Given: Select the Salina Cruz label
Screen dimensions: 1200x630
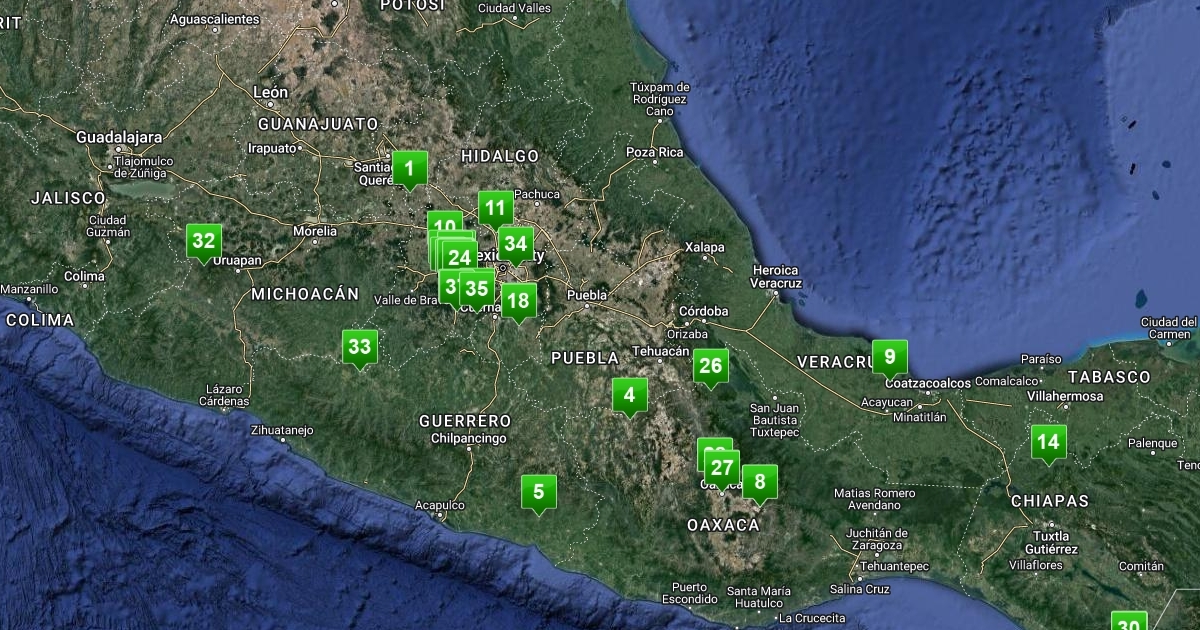Looking at the screenshot, I should coord(859,590).
